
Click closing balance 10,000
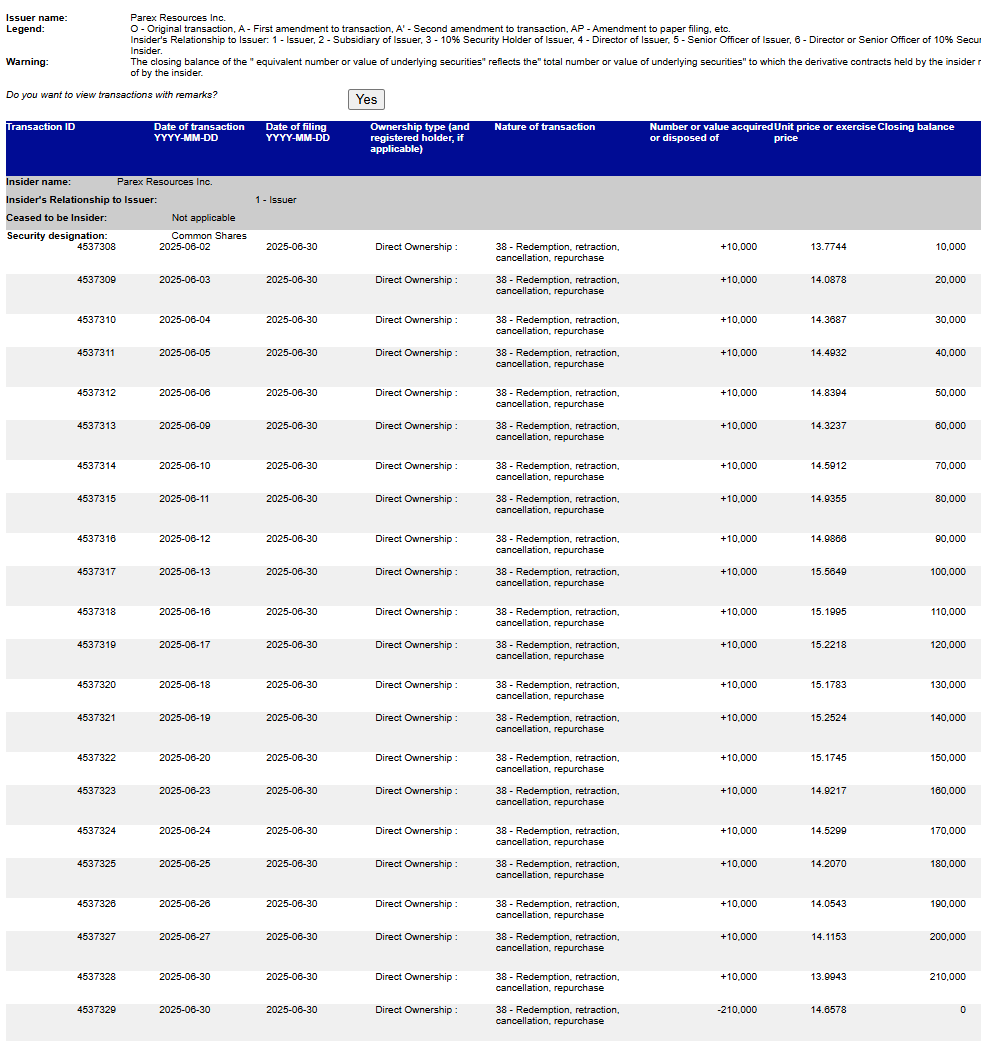(x=950, y=247)
